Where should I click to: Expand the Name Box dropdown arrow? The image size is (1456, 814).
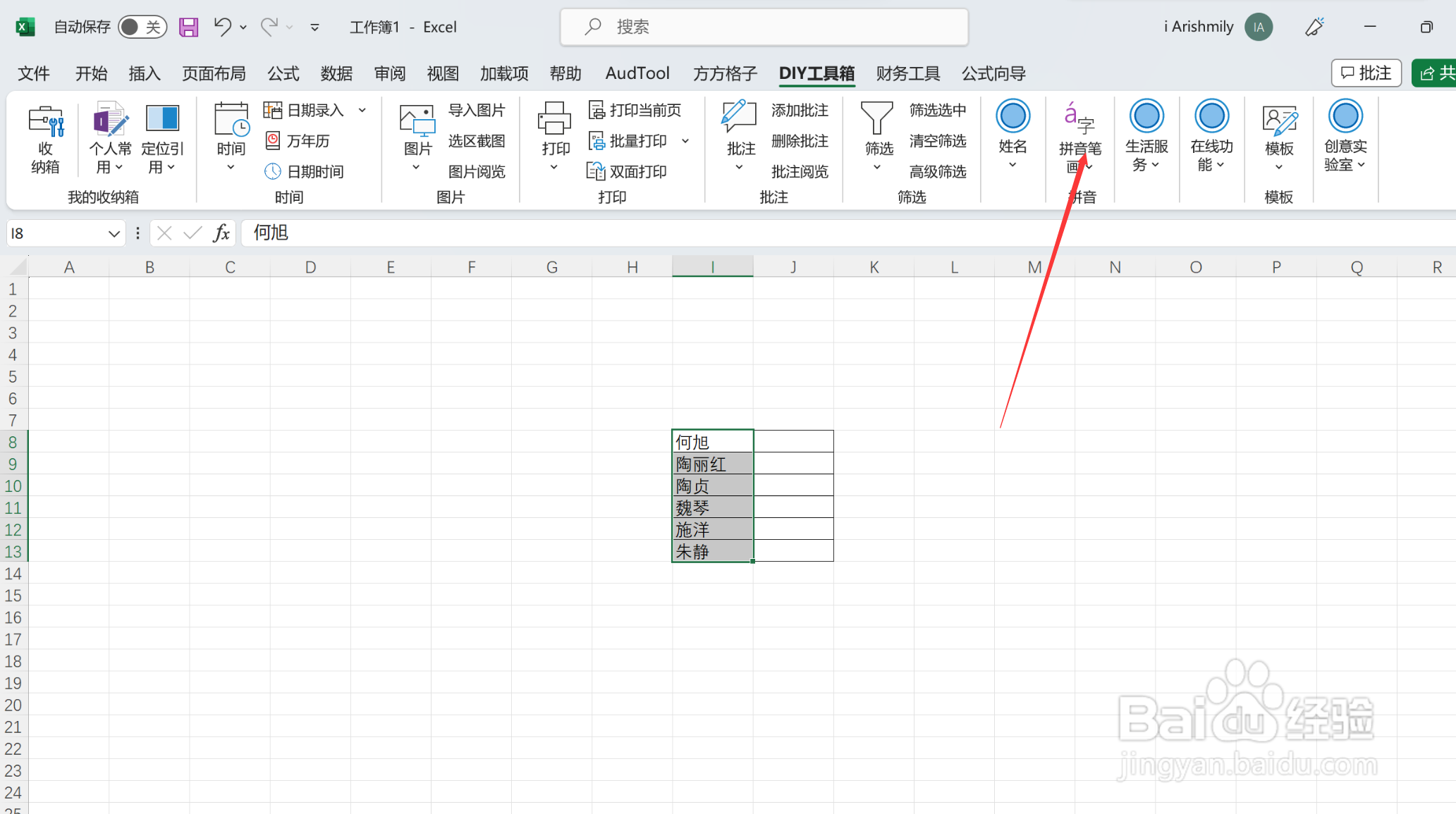pos(114,233)
